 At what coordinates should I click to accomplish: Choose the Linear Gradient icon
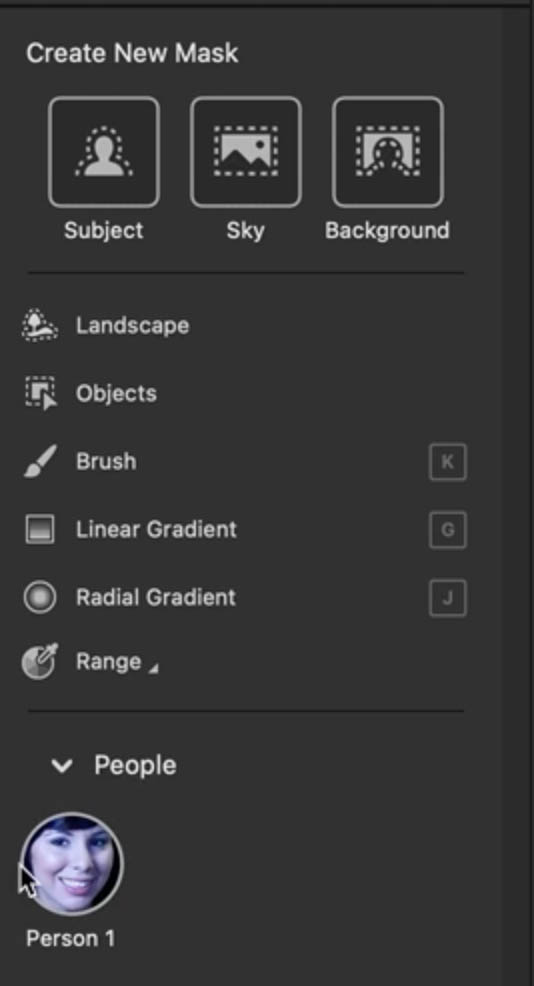[x=40, y=529]
